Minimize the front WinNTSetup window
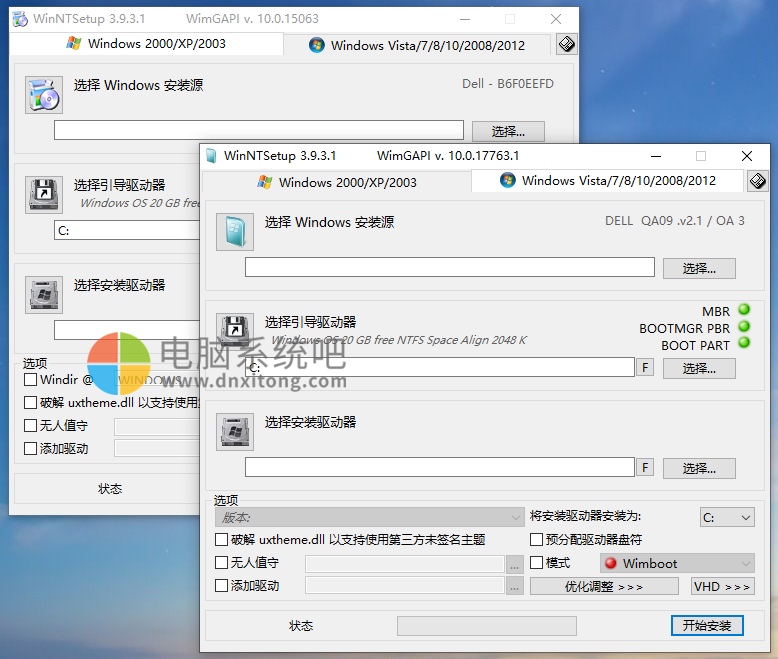778x659 pixels. (x=656, y=156)
